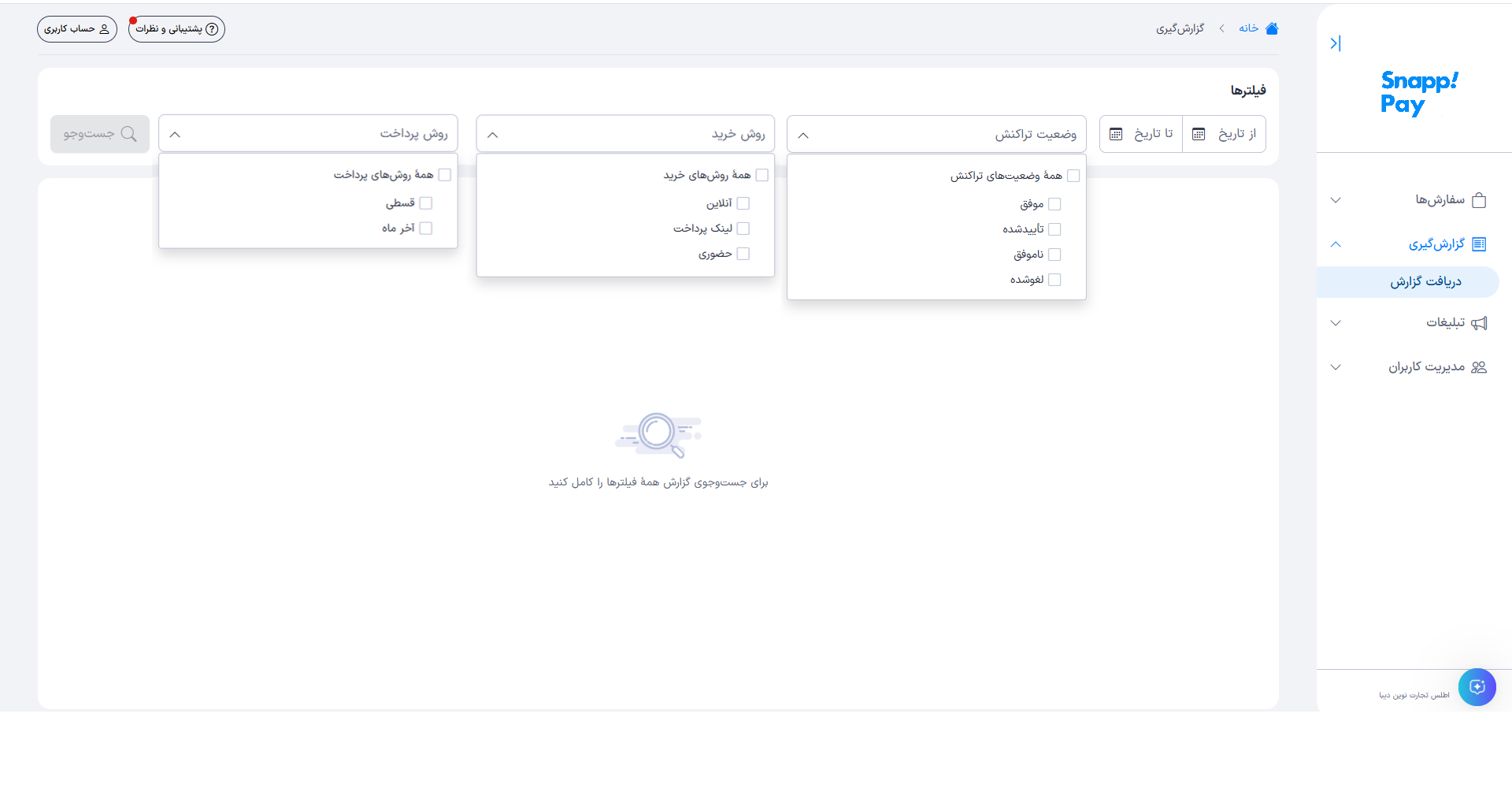Check the لغوشده status checkbox
The width and height of the screenshot is (1512, 788).
click(x=1054, y=280)
